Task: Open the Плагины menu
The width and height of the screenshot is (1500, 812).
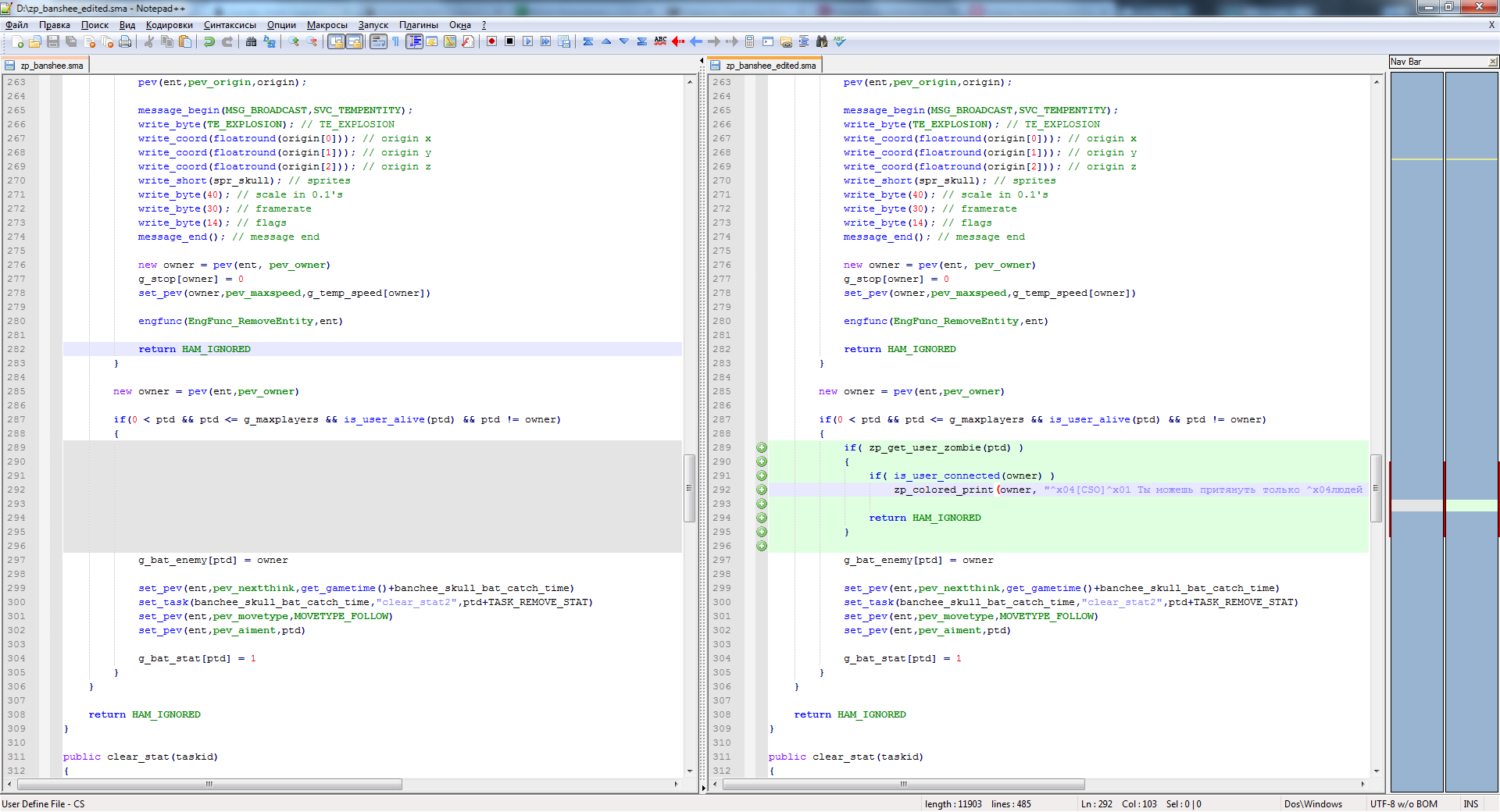Action: 418,25
